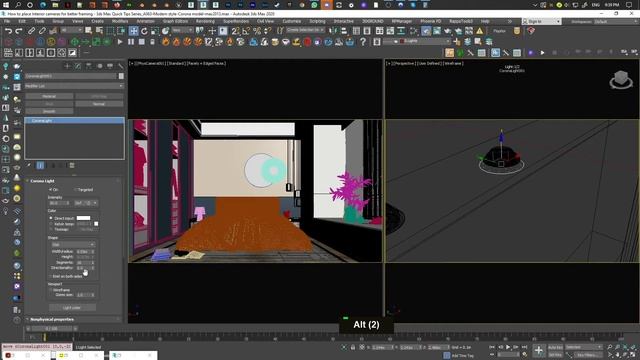Open the Phoenix FD menu
640x360 pixels.
[431, 21]
